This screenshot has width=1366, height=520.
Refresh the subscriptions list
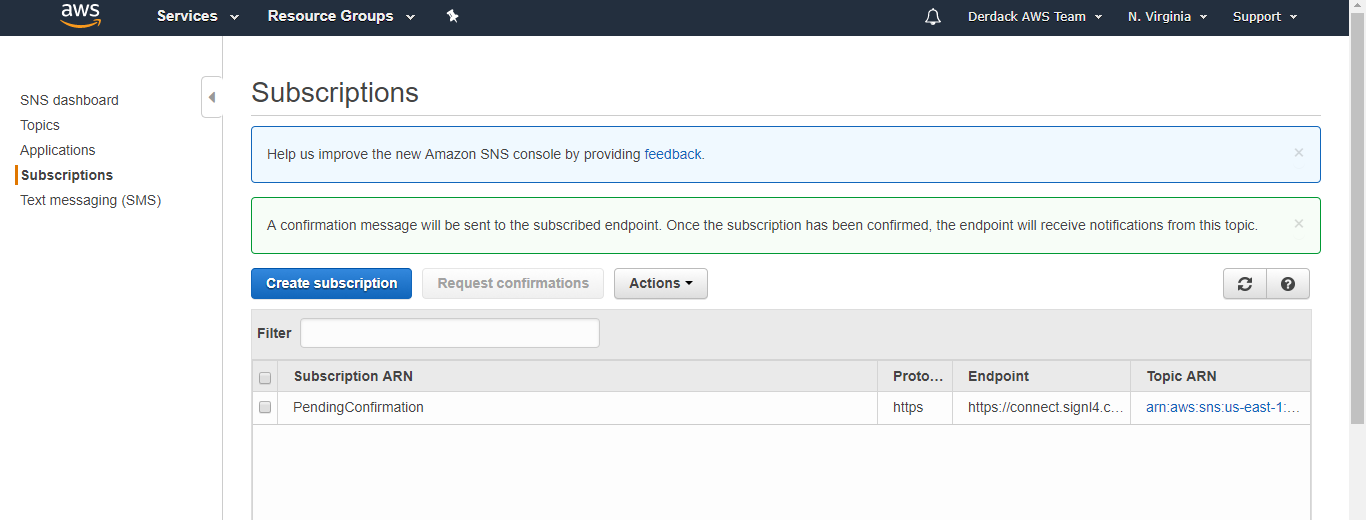[1245, 284]
